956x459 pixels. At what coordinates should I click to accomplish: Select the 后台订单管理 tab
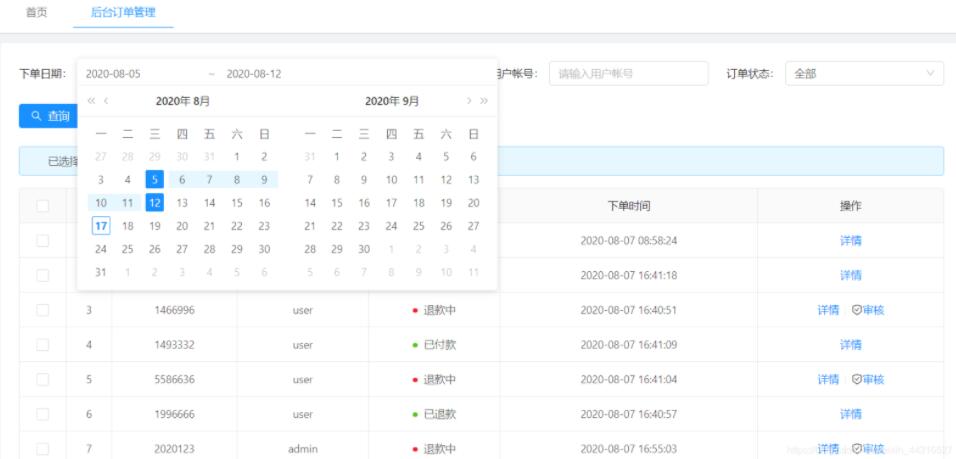pos(123,12)
